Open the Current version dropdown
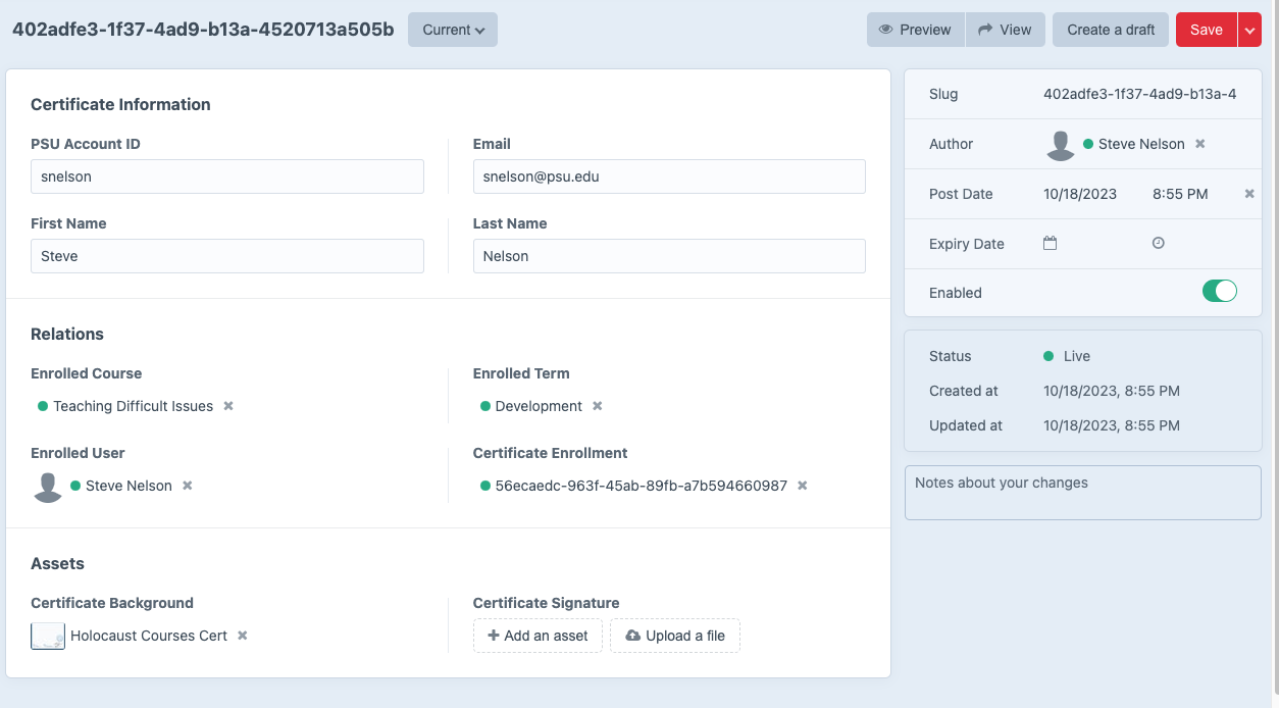This screenshot has width=1279, height=708. click(x=452, y=29)
